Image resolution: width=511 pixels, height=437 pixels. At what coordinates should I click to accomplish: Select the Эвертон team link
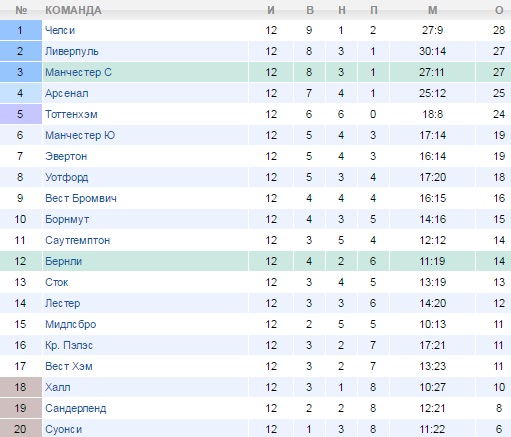pos(66,156)
